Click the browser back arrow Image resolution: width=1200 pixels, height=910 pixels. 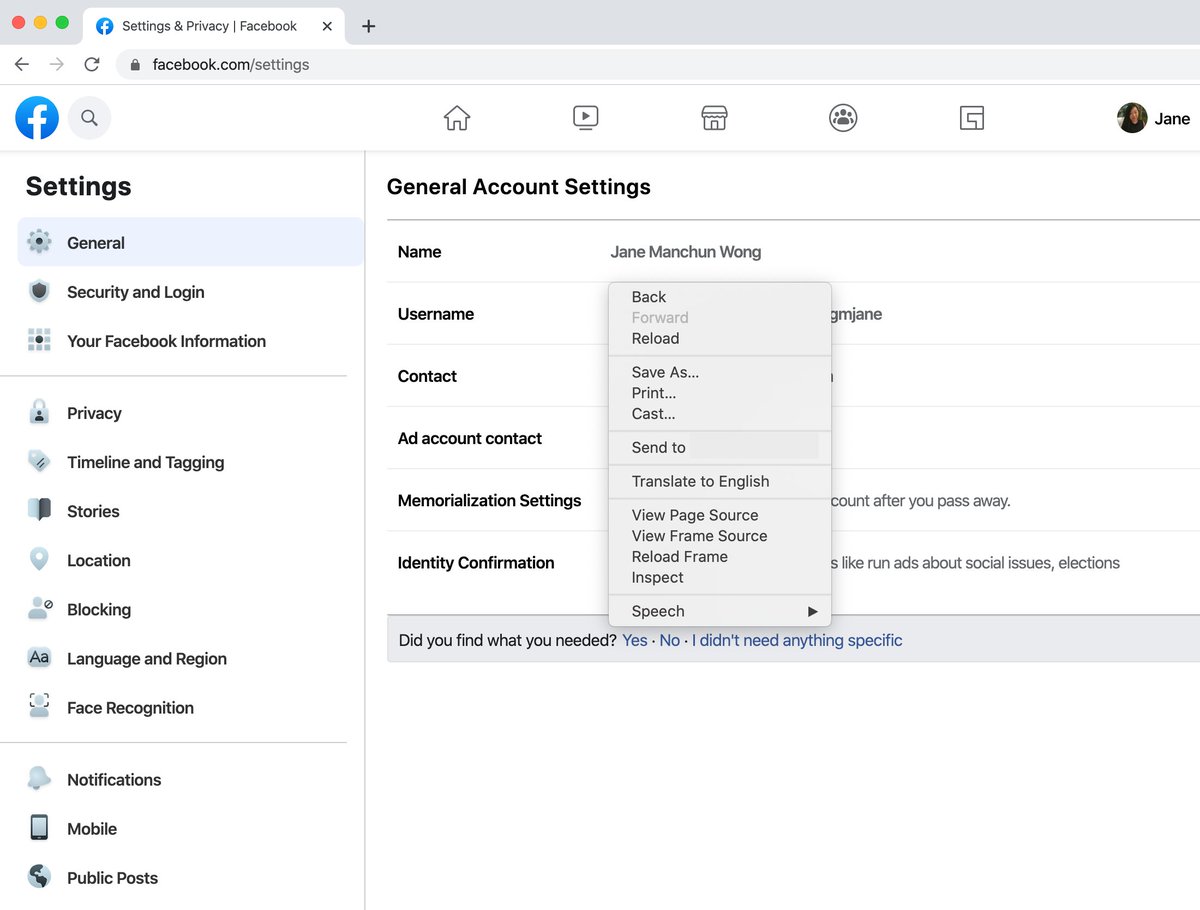click(x=22, y=64)
